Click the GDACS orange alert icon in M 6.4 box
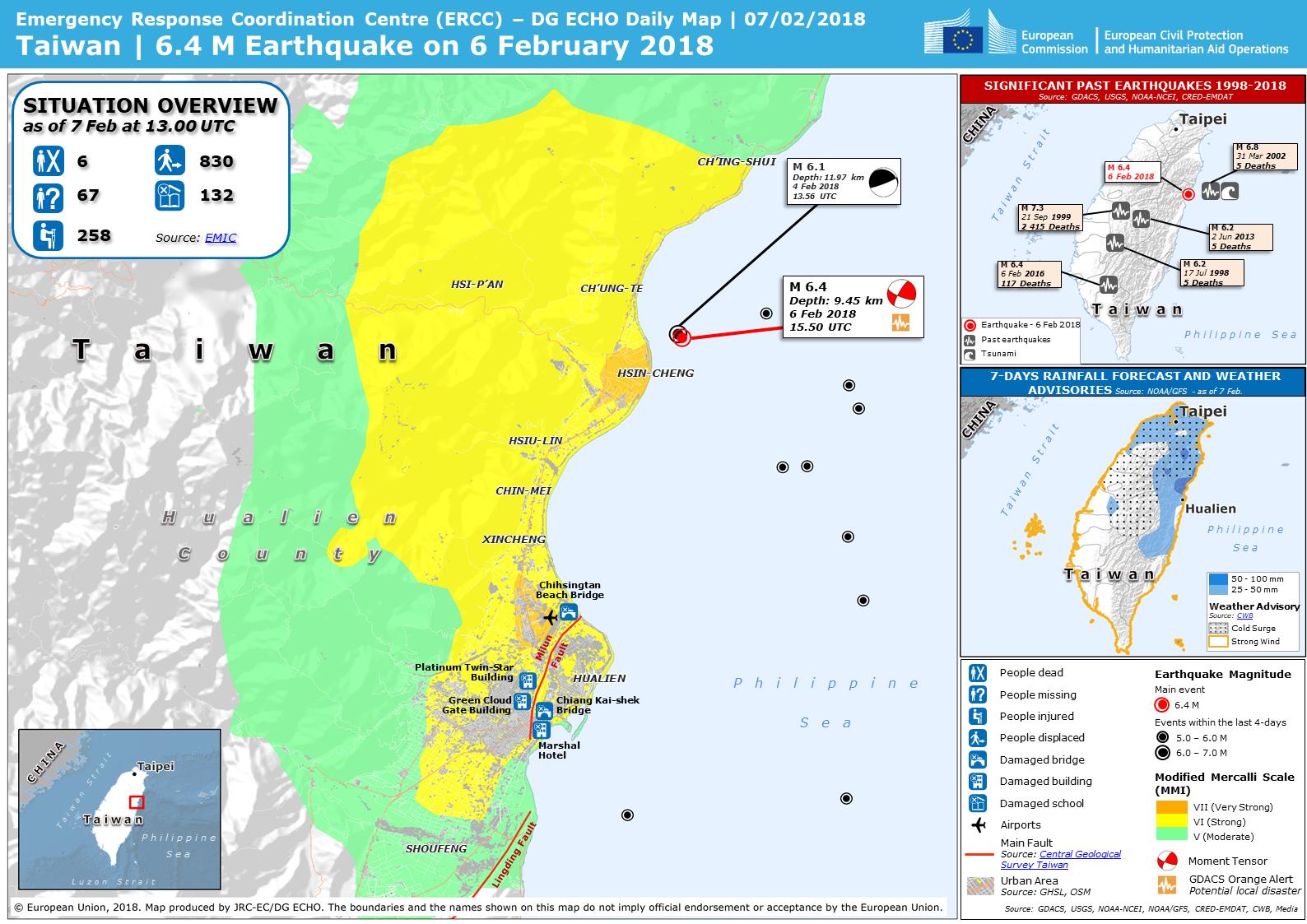 point(901,323)
